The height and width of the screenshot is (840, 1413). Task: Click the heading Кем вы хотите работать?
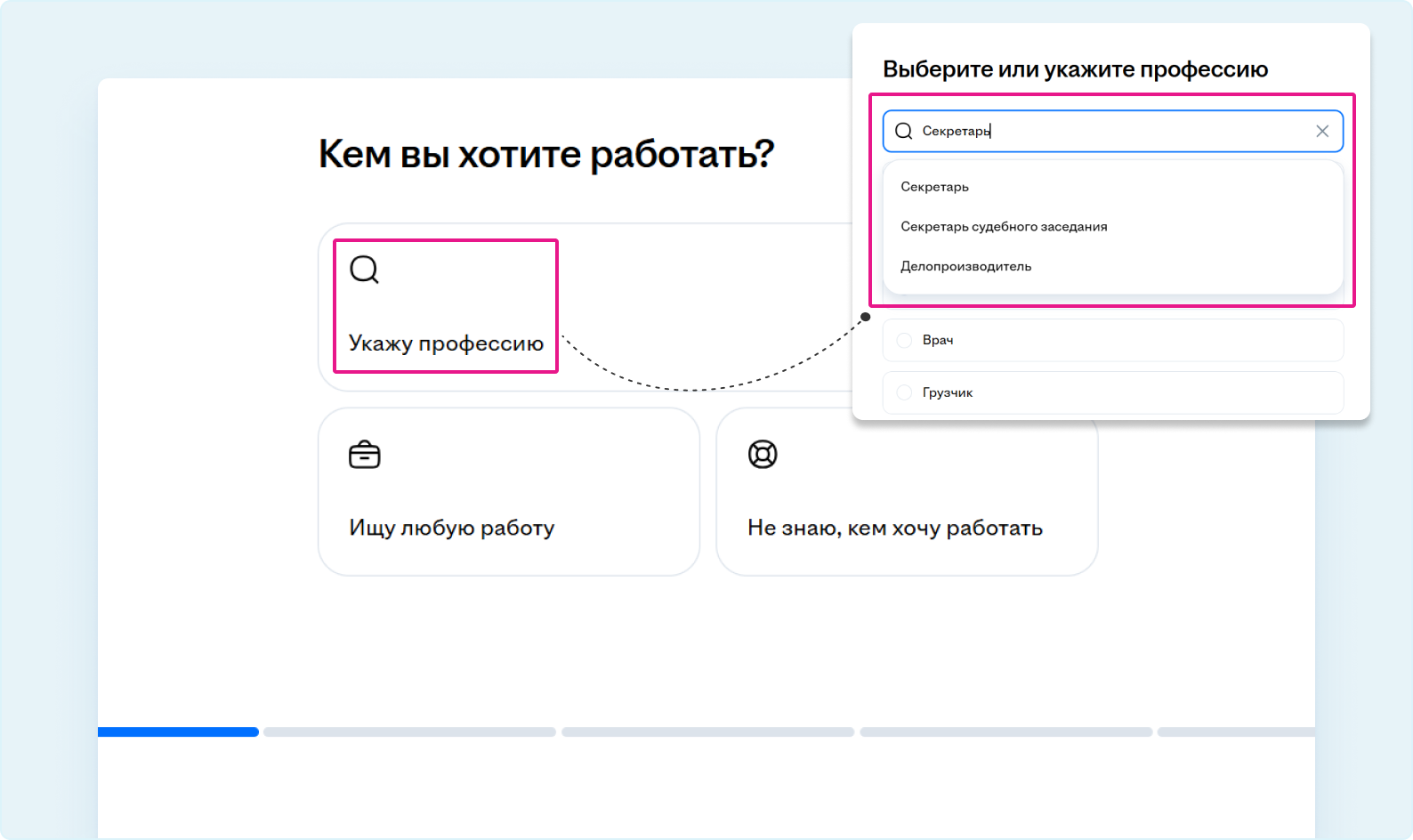(546, 154)
